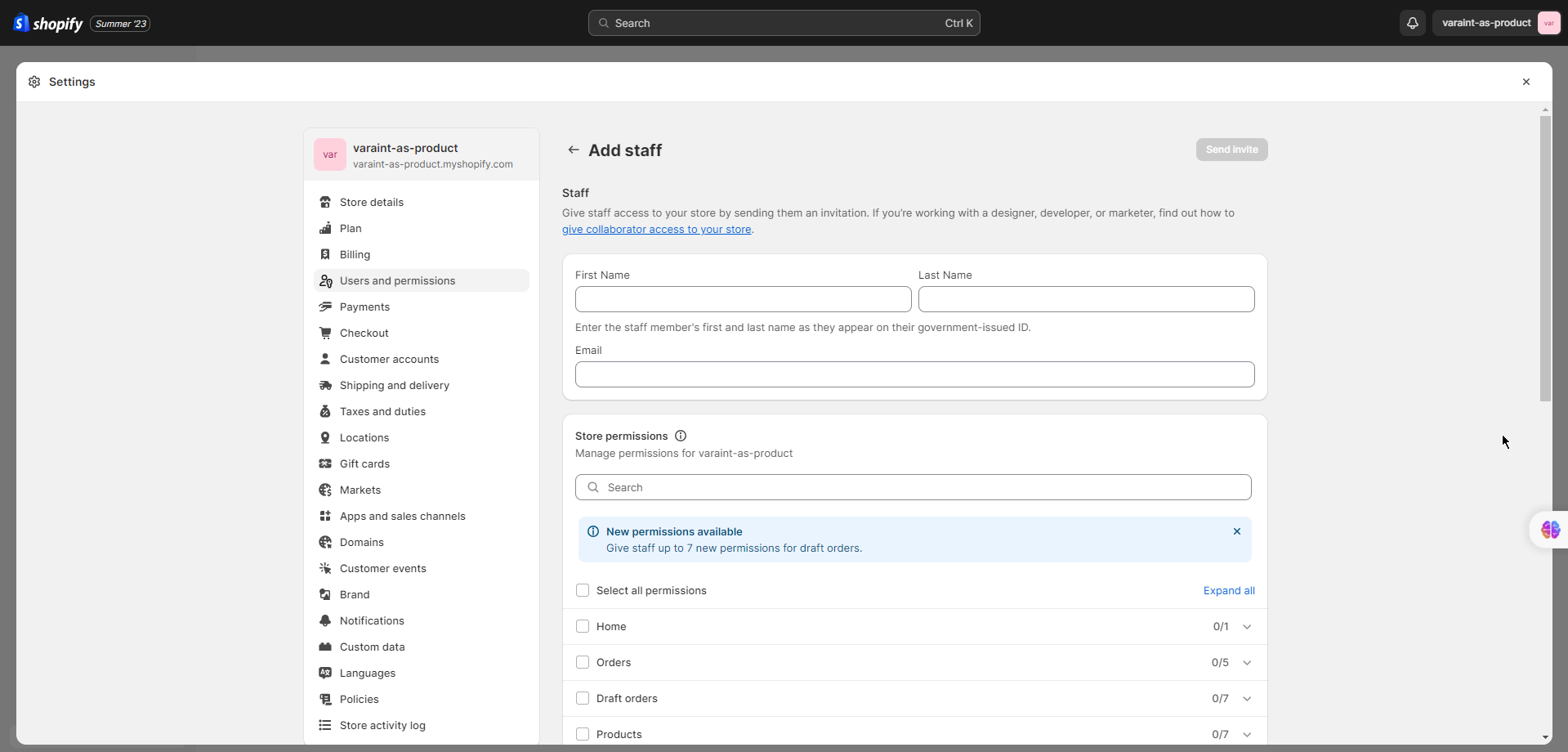Viewport: 1568px width, 752px height.
Task: Click the Gift cards icon
Action: (325, 463)
